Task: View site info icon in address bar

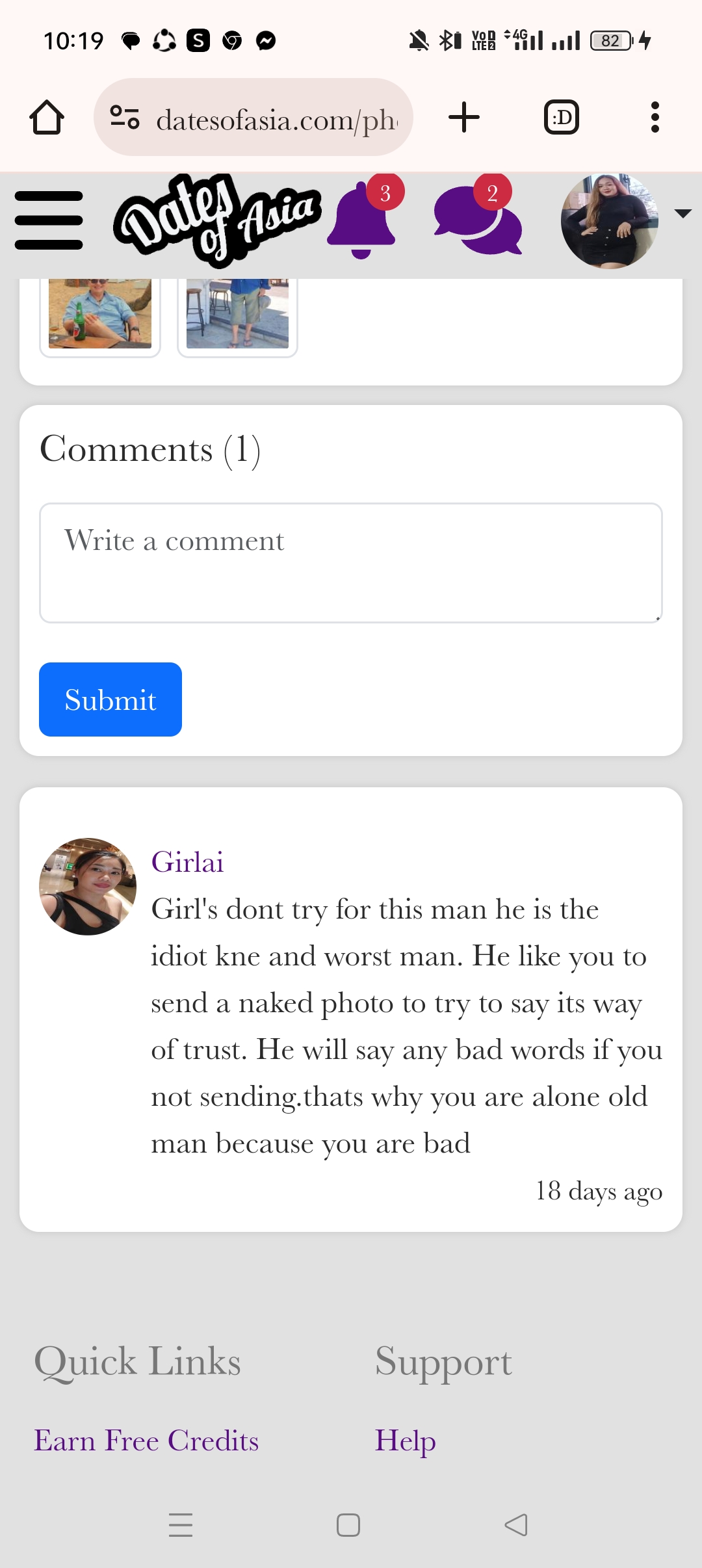Action: coord(125,118)
